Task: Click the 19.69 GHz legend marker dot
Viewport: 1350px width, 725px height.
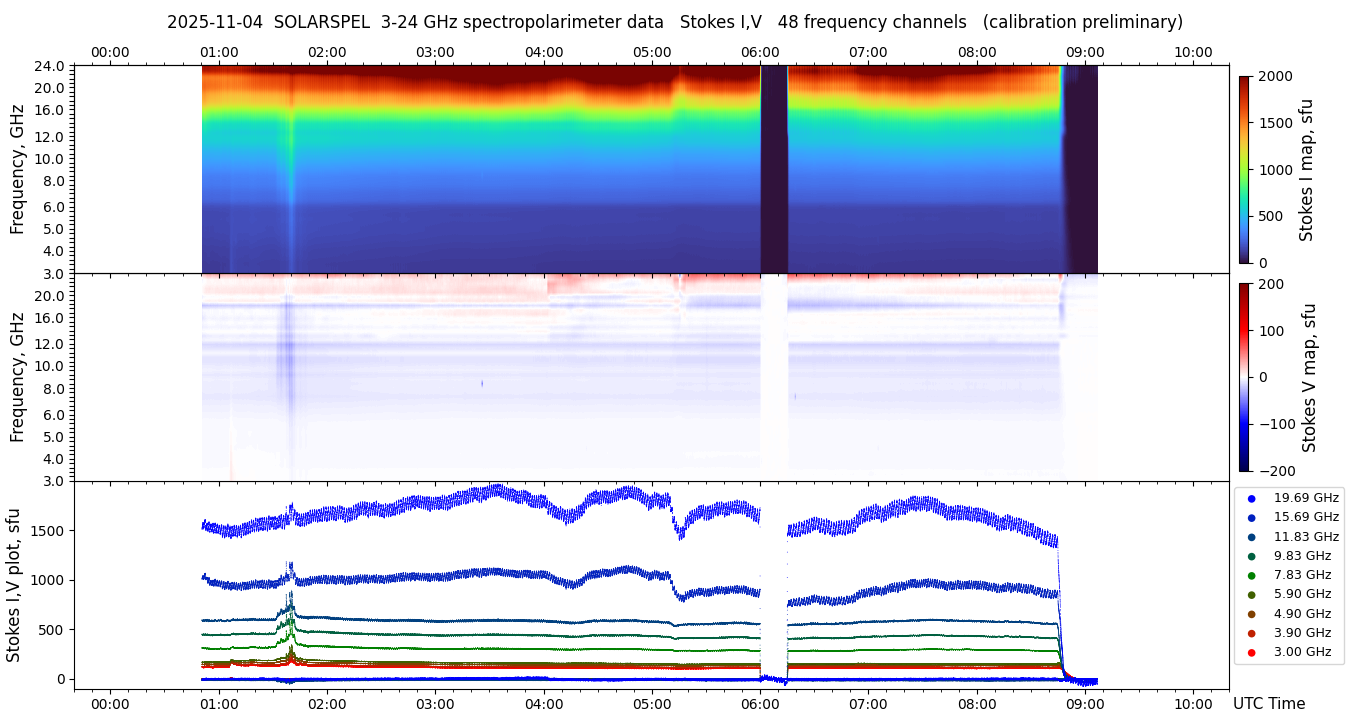Action: pos(1251,498)
